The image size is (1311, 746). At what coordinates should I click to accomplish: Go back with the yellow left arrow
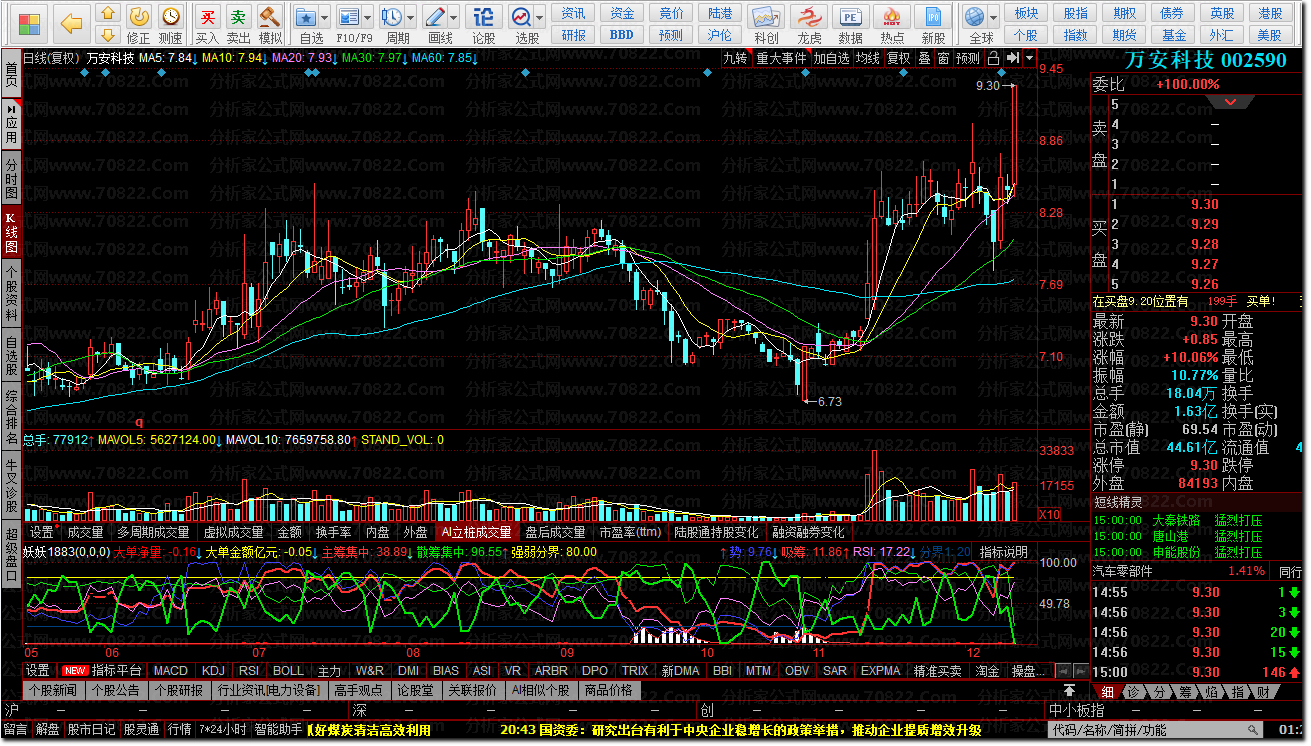[x=71, y=23]
